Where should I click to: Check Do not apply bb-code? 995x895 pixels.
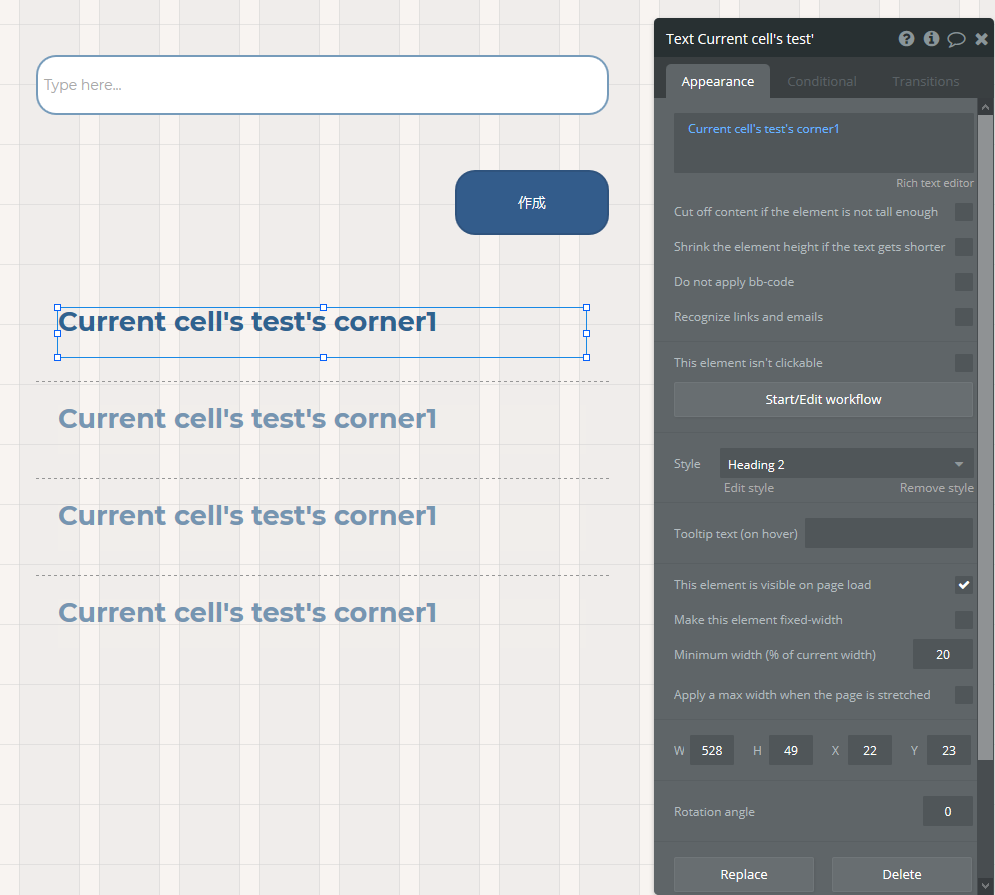coord(963,282)
